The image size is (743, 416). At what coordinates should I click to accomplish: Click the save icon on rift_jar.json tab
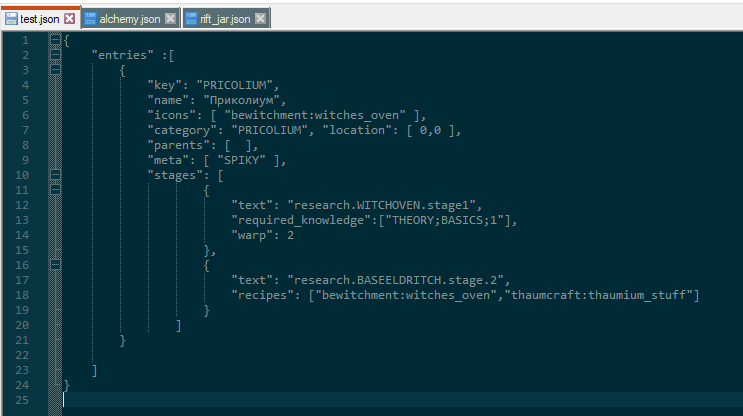pyautogui.click(x=191, y=19)
